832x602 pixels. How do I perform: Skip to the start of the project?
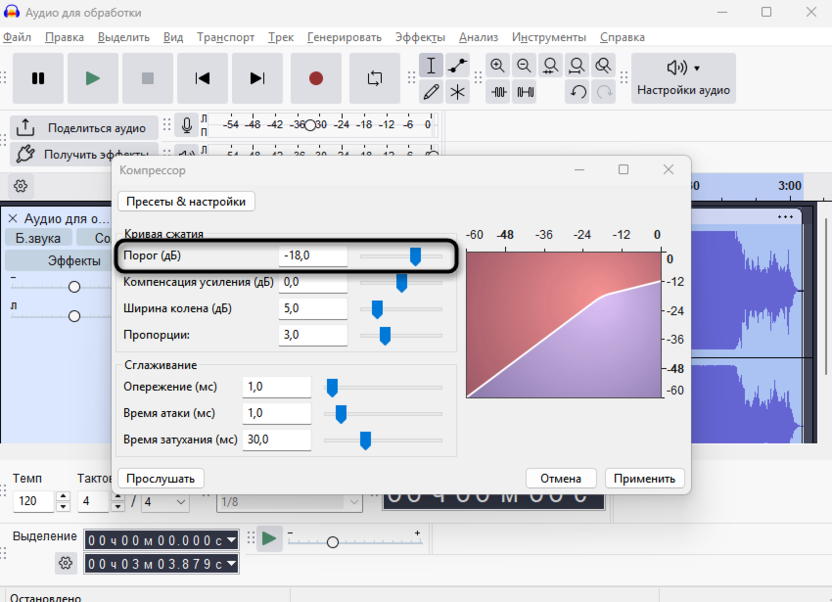pyautogui.click(x=203, y=78)
